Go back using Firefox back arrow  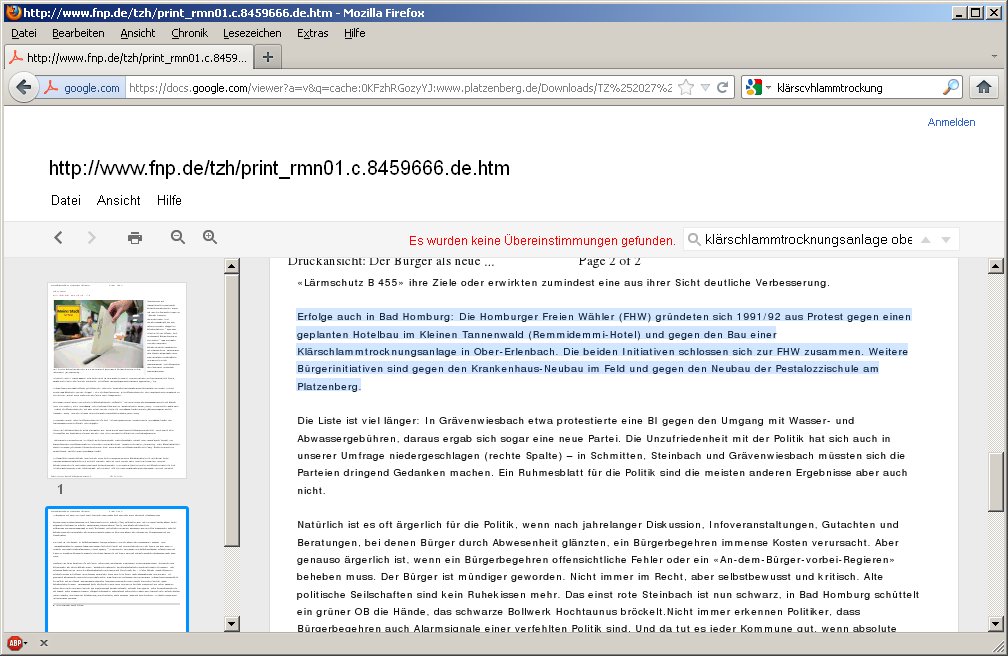coord(22,87)
